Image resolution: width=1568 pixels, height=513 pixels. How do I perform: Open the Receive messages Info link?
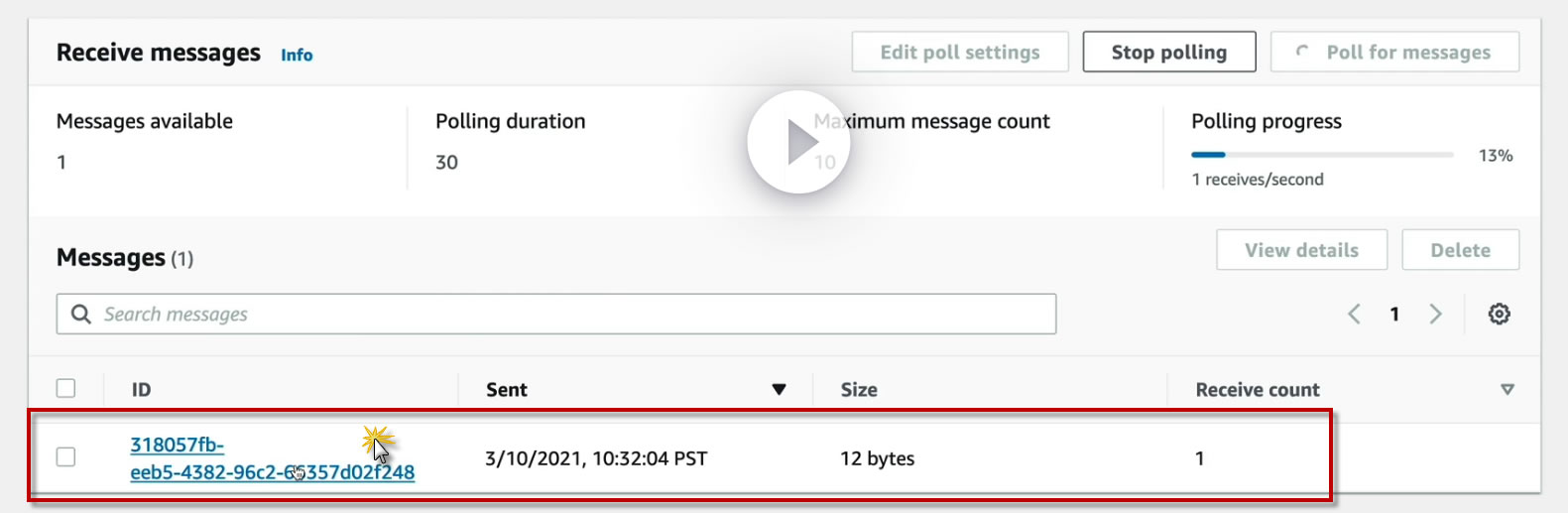coord(297,56)
